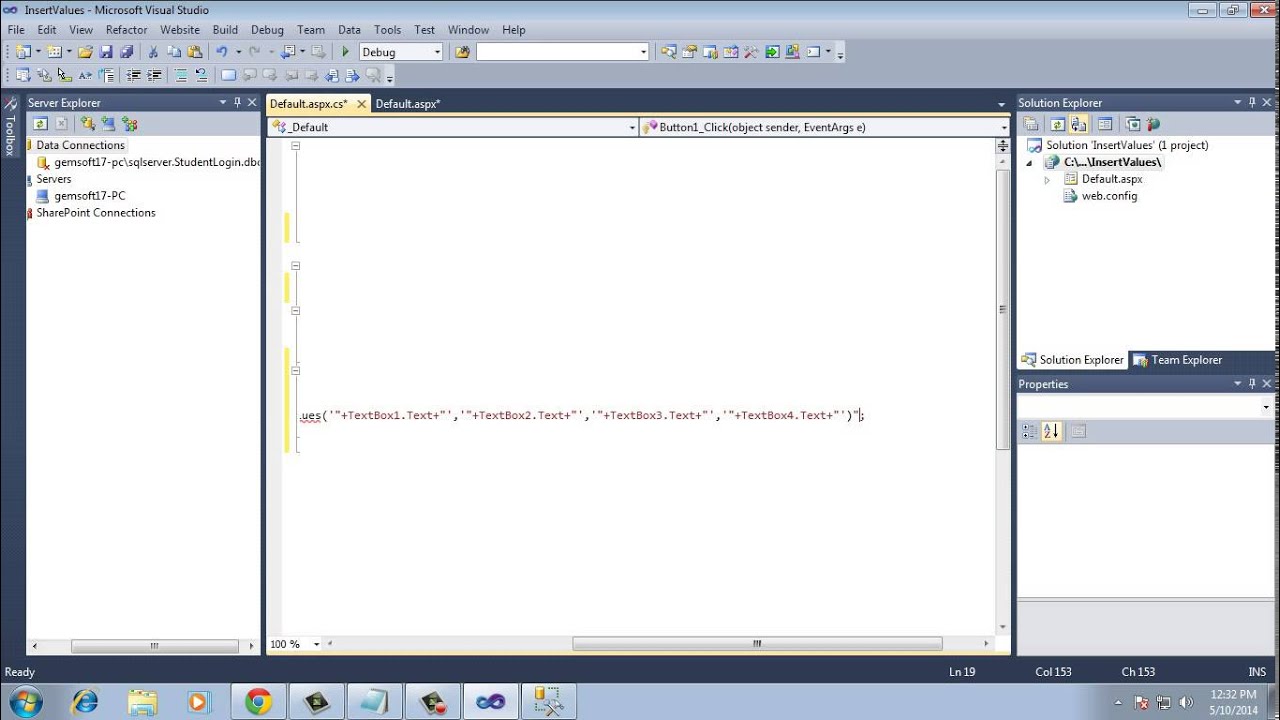Click Find in Files icon
This screenshot has width=1280, height=720.
(x=462, y=52)
